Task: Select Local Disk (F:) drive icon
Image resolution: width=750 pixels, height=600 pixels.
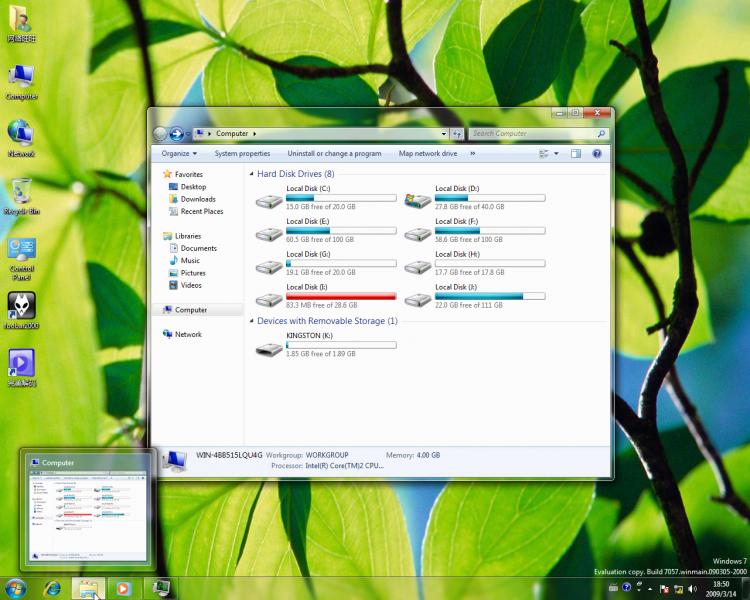Action: click(418, 234)
